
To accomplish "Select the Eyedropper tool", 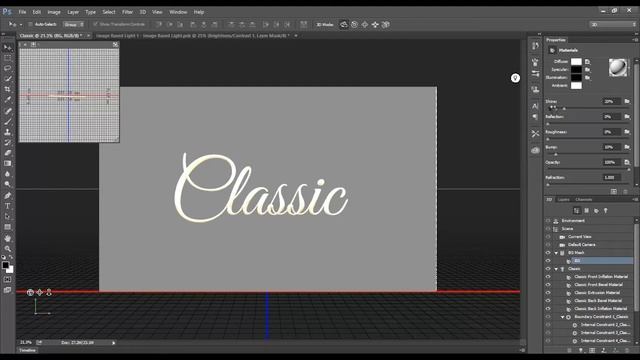I will (7, 100).
